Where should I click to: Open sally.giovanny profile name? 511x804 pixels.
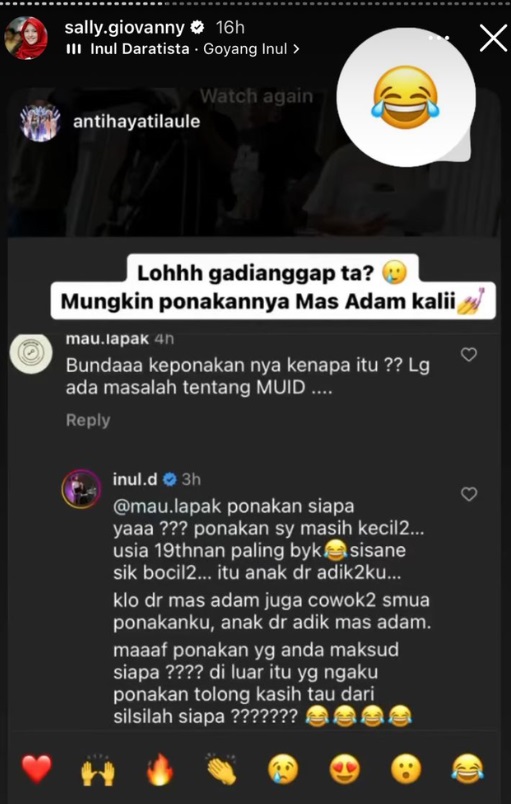click(x=125, y=28)
